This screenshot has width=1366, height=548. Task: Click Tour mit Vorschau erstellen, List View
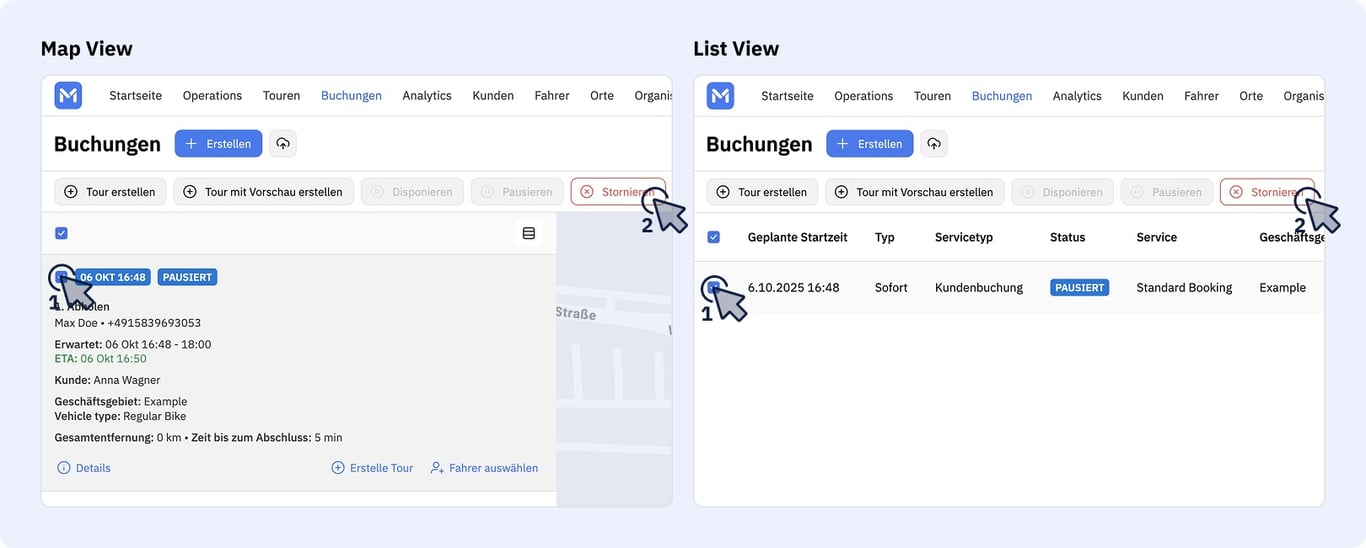click(915, 192)
